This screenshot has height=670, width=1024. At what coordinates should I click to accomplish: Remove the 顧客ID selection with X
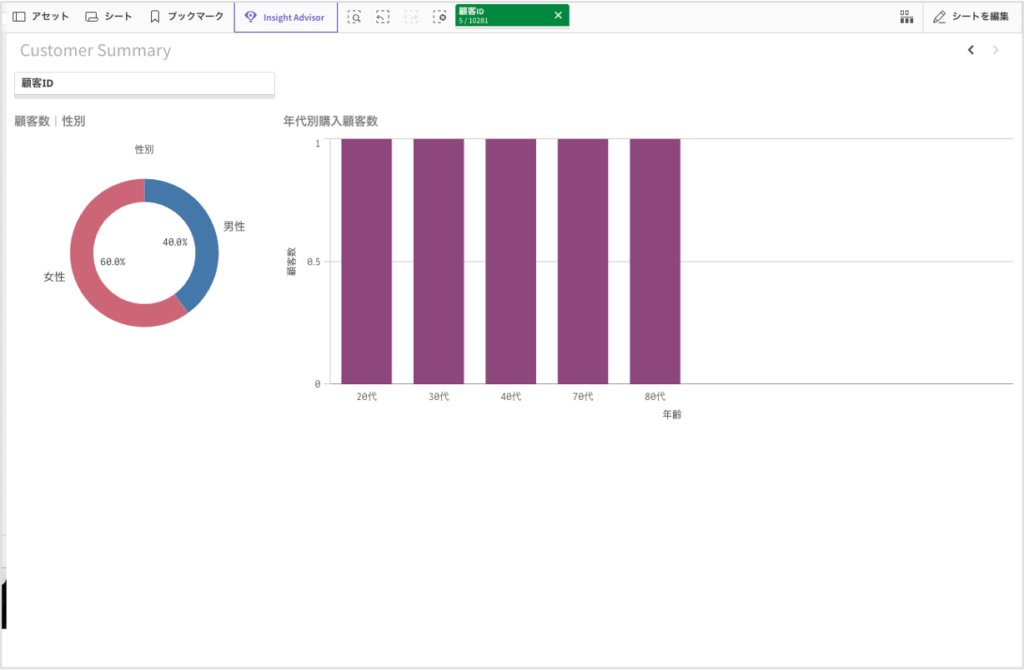pyautogui.click(x=558, y=16)
